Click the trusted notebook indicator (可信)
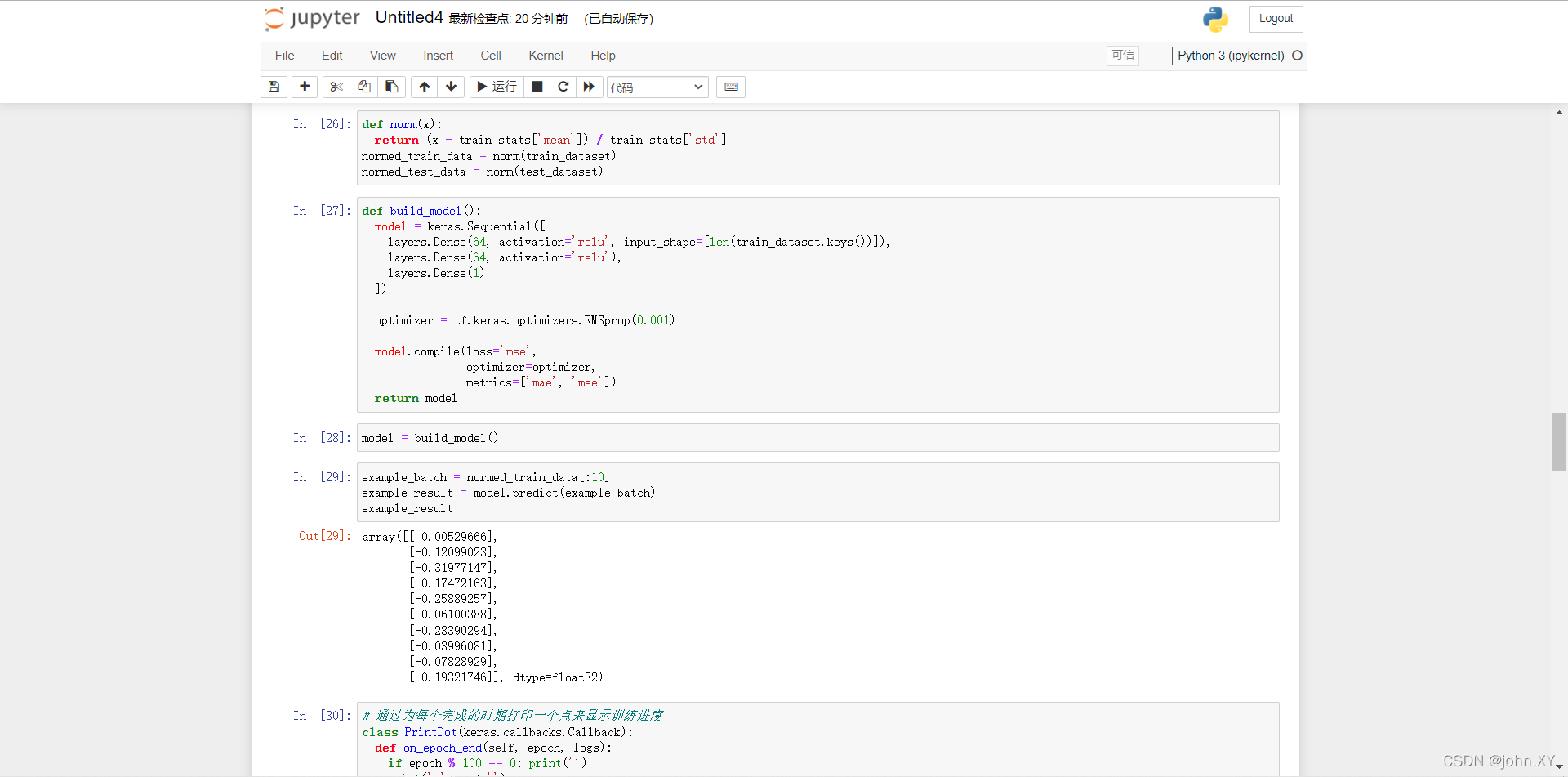 pos(1123,56)
